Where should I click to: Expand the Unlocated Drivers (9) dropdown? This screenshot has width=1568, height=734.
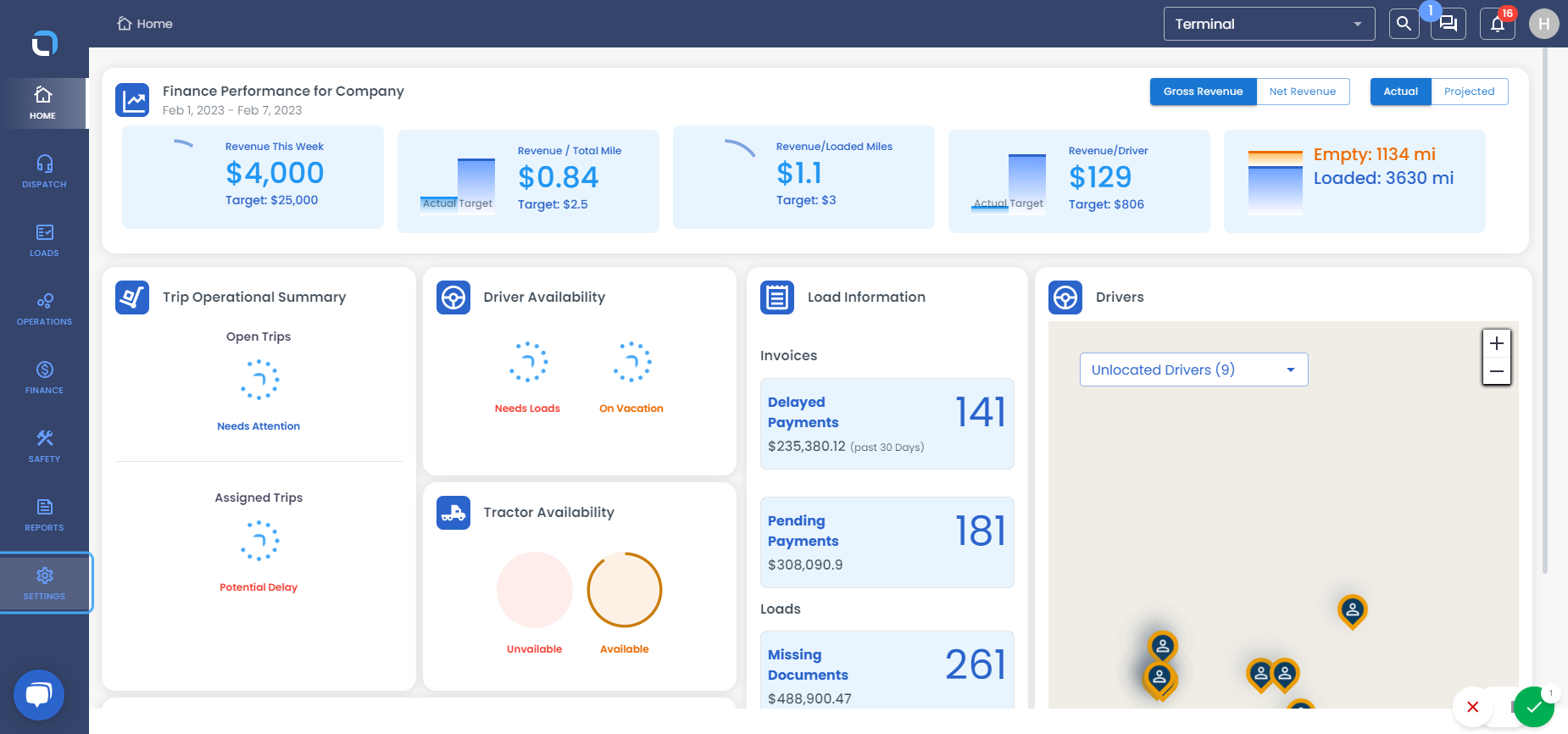click(x=1193, y=370)
